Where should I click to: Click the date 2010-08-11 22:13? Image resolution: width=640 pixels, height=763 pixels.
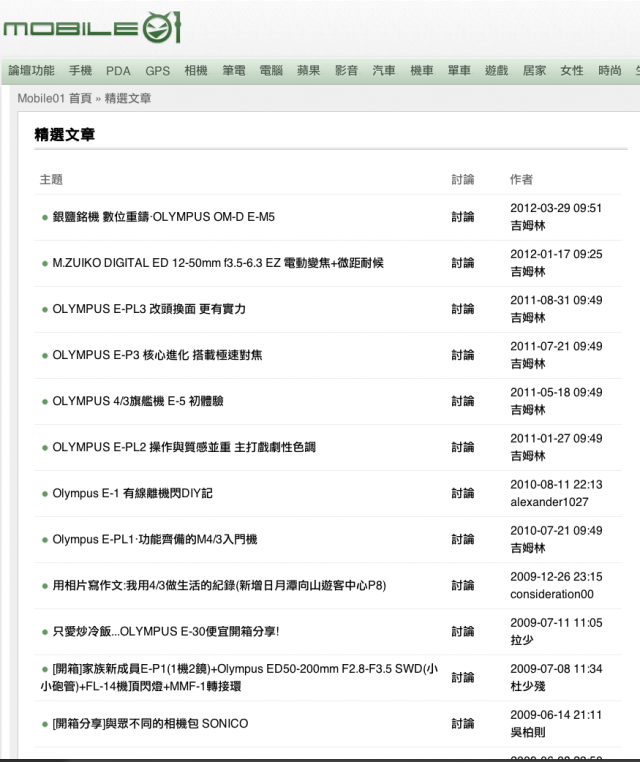[x=556, y=485]
